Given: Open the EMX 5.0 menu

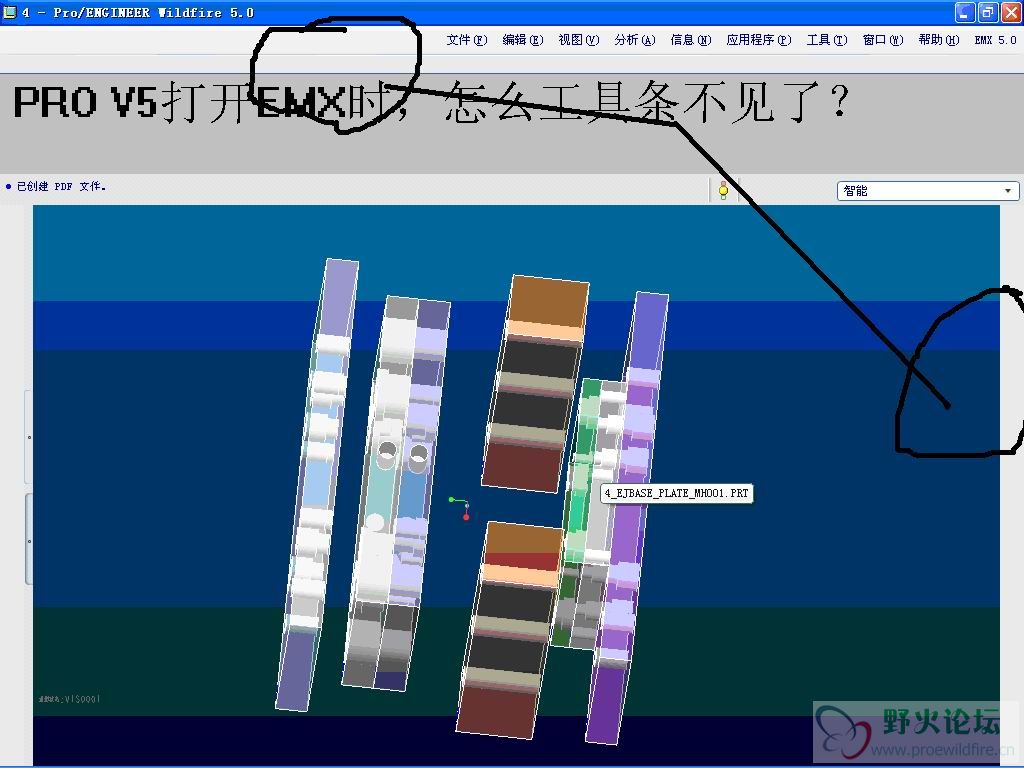Looking at the screenshot, I should click(995, 40).
